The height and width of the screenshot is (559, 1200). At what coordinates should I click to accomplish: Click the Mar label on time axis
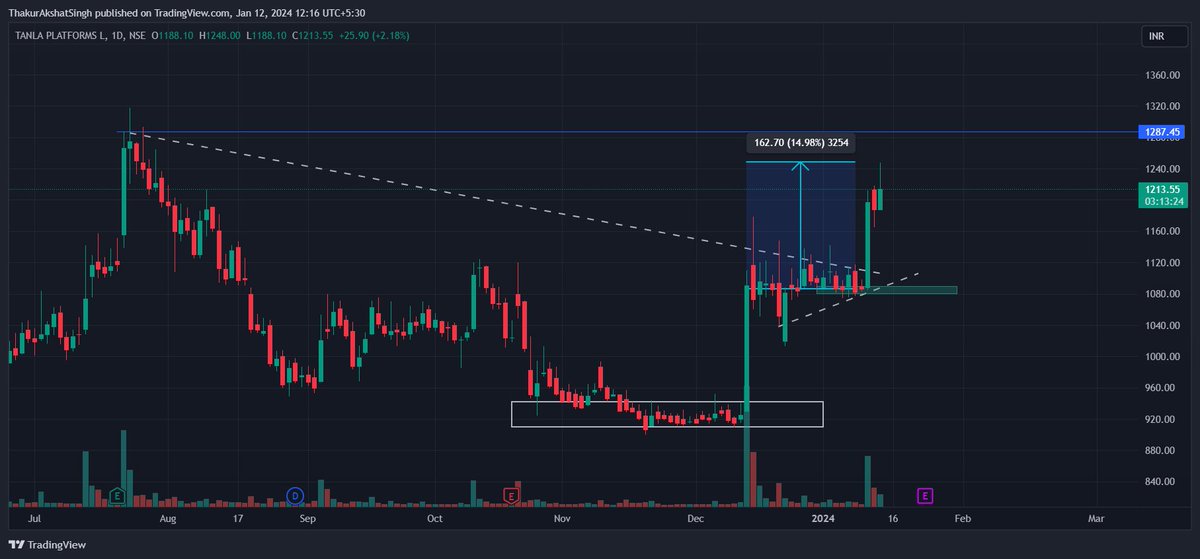point(1096,519)
